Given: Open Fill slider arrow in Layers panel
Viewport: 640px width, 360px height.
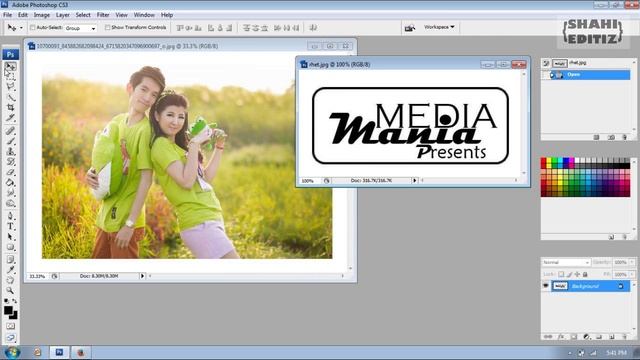Looking at the screenshot, I should (x=632, y=274).
